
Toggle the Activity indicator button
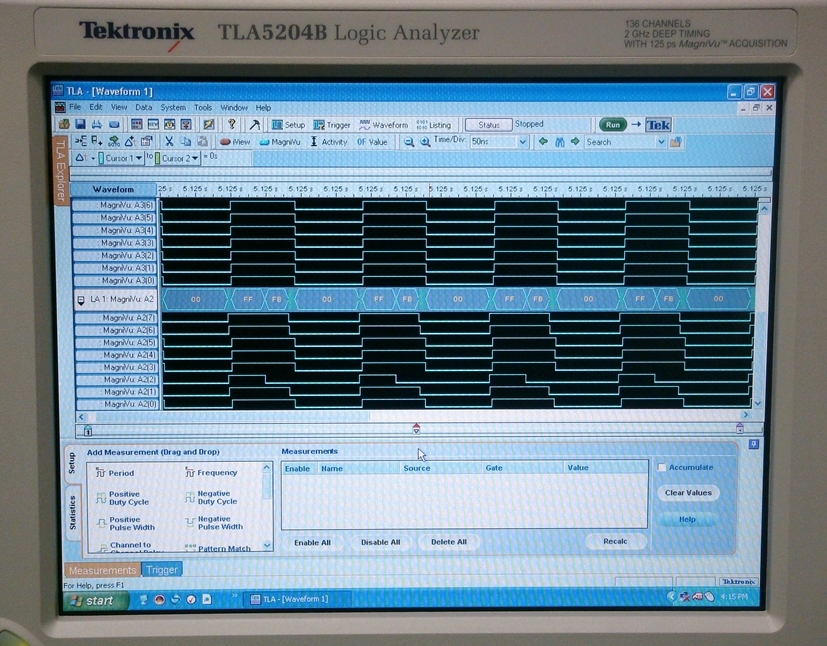pos(329,142)
